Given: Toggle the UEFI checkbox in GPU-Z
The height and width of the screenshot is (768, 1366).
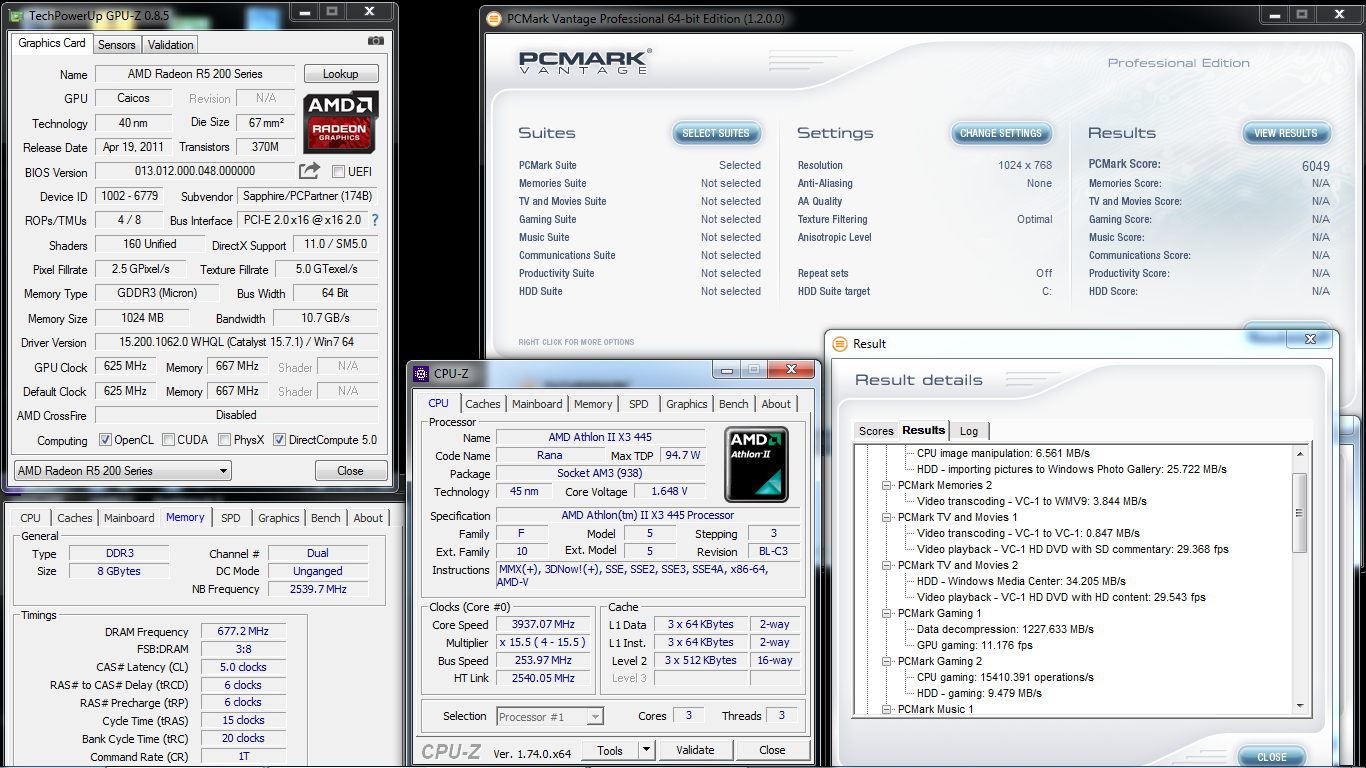Looking at the screenshot, I should [338, 172].
